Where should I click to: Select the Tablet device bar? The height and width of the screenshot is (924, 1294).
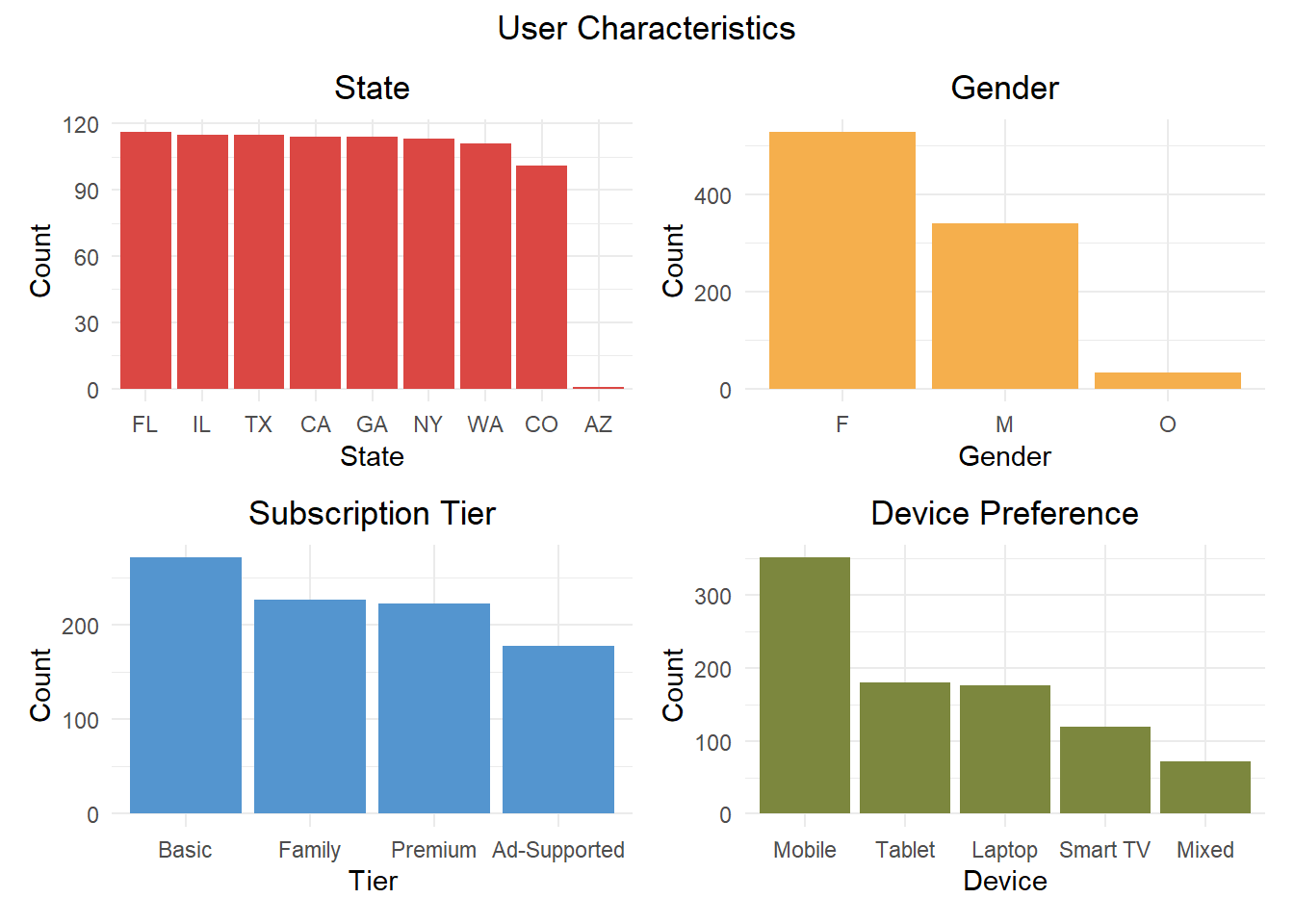(x=905, y=748)
